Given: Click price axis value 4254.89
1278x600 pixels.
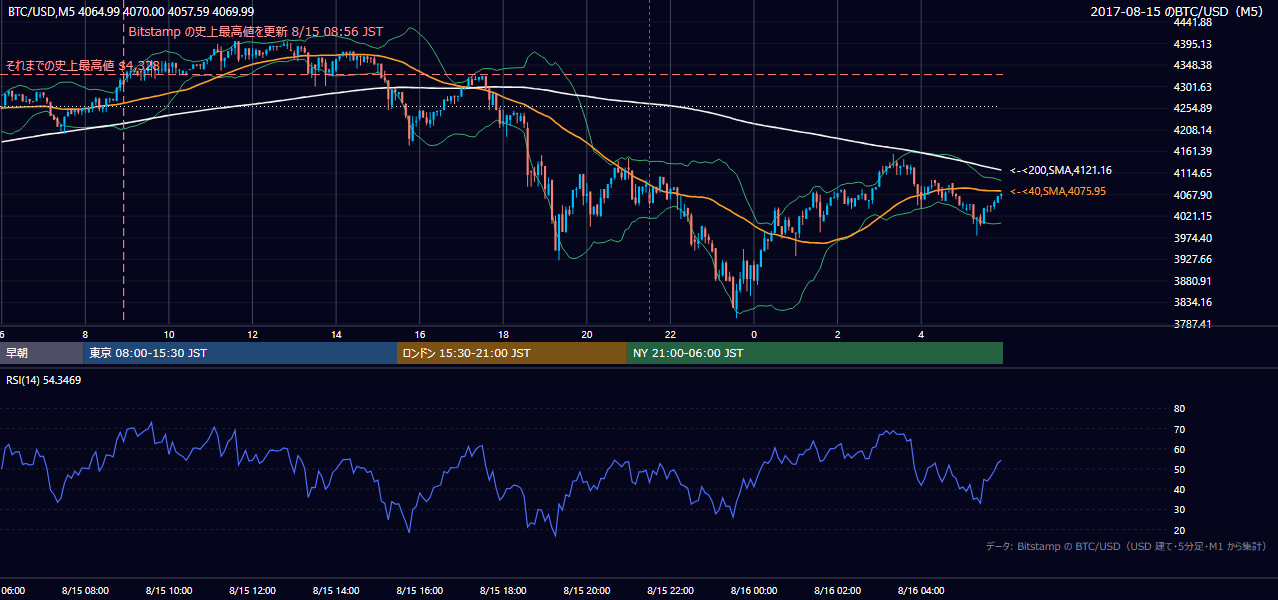Looking at the screenshot, I should tap(1193, 108).
